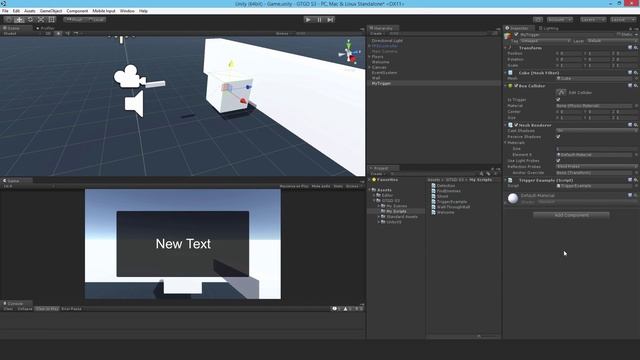Screen dimensions: 640x360
Task: Step forward one frame
Action: (x=330, y=20)
